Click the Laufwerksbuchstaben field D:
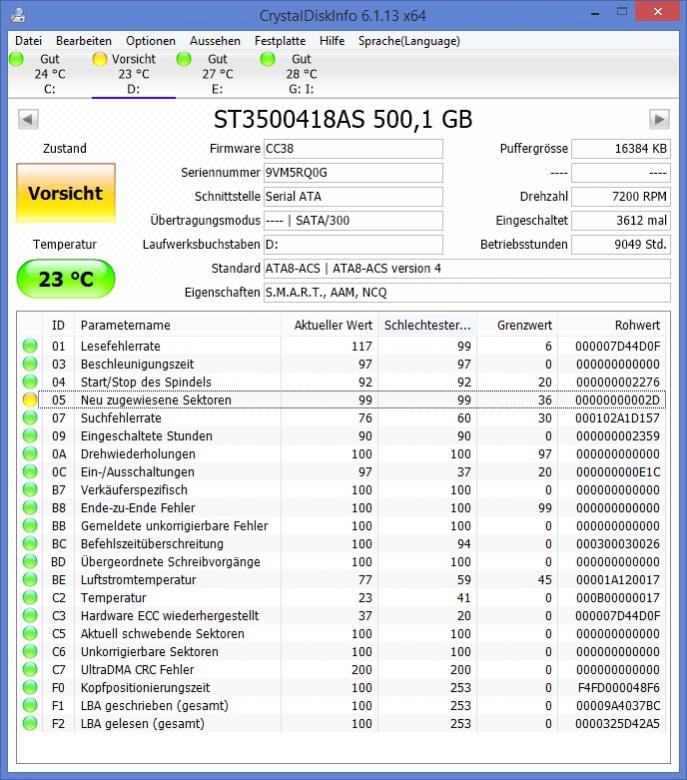Screen dimensions: 687x780 point(353,244)
